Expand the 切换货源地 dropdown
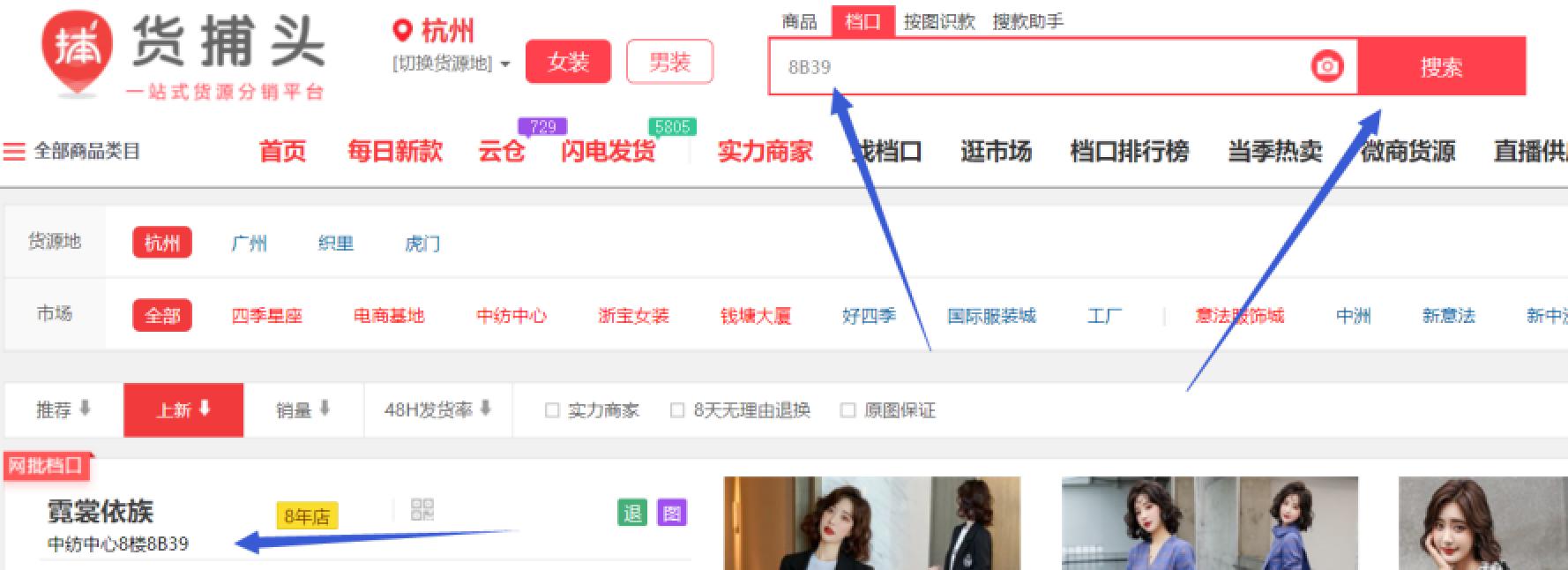The height and width of the screenshot is (570, 1568). pyautogui.click(x=451, y=64)
